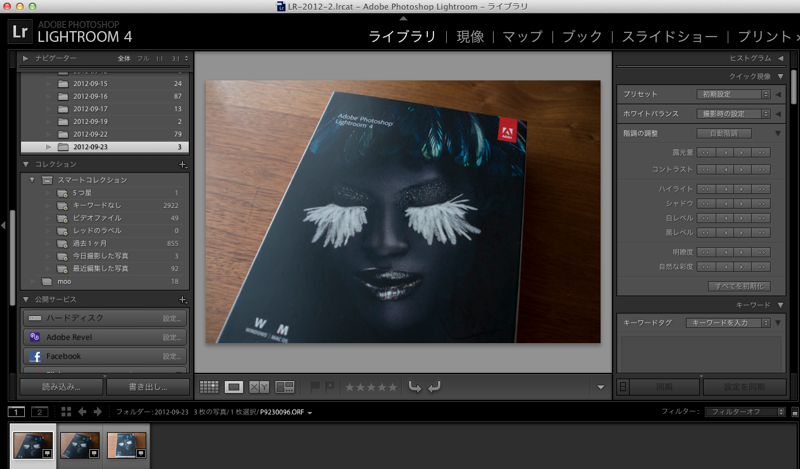Open grid shortcut in filmstrip bar

click(x=66, y=411)
